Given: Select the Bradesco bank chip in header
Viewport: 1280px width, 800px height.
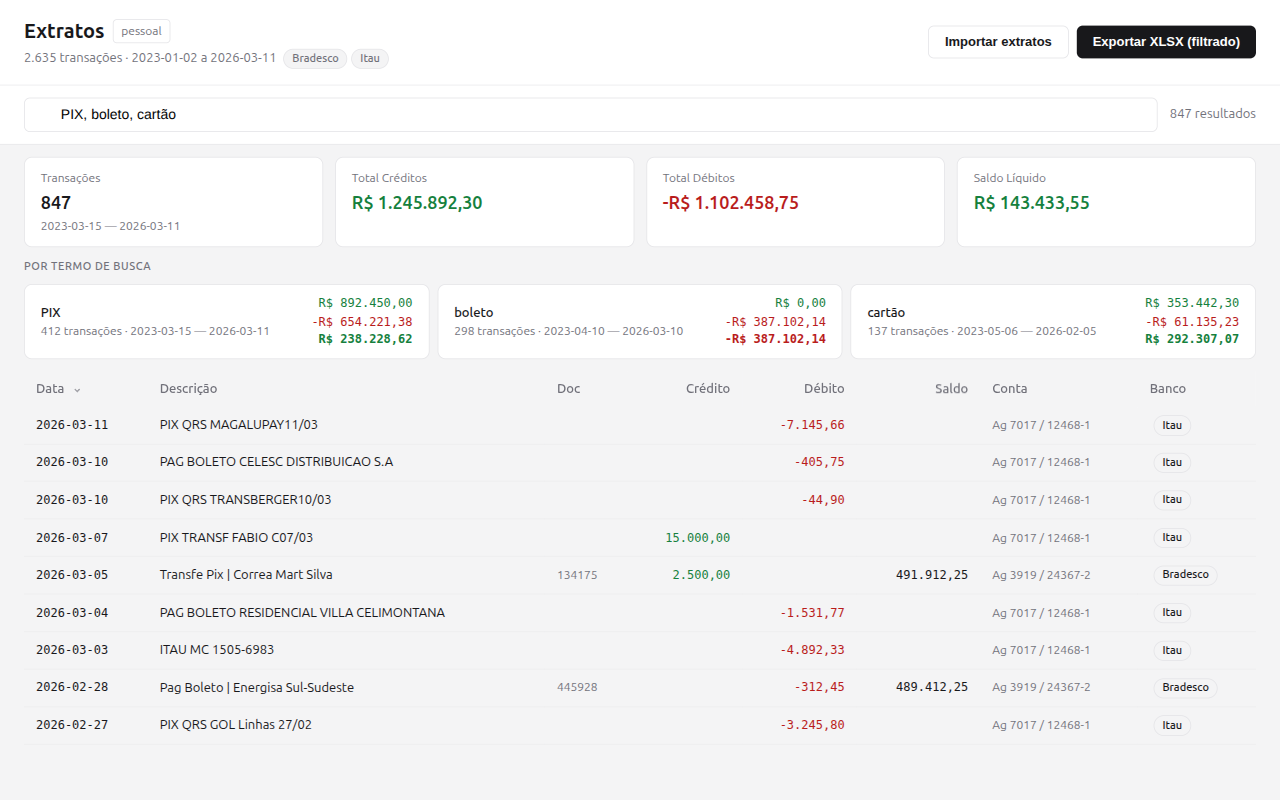Looking at the screenshot, I should pyautogui.click(x=315, y=59).
